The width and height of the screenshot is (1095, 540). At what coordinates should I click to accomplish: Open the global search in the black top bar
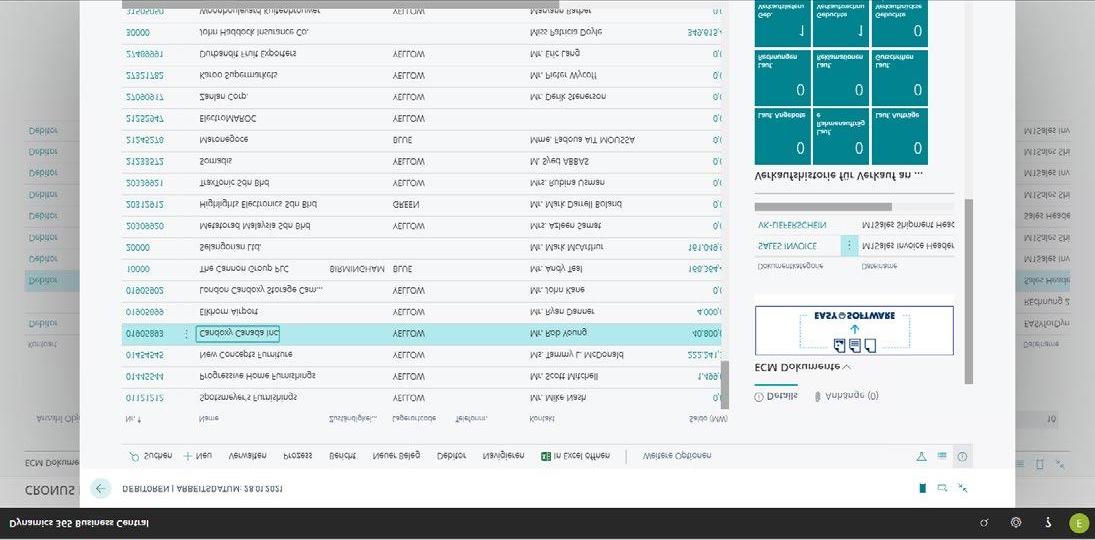click(985, 523)
